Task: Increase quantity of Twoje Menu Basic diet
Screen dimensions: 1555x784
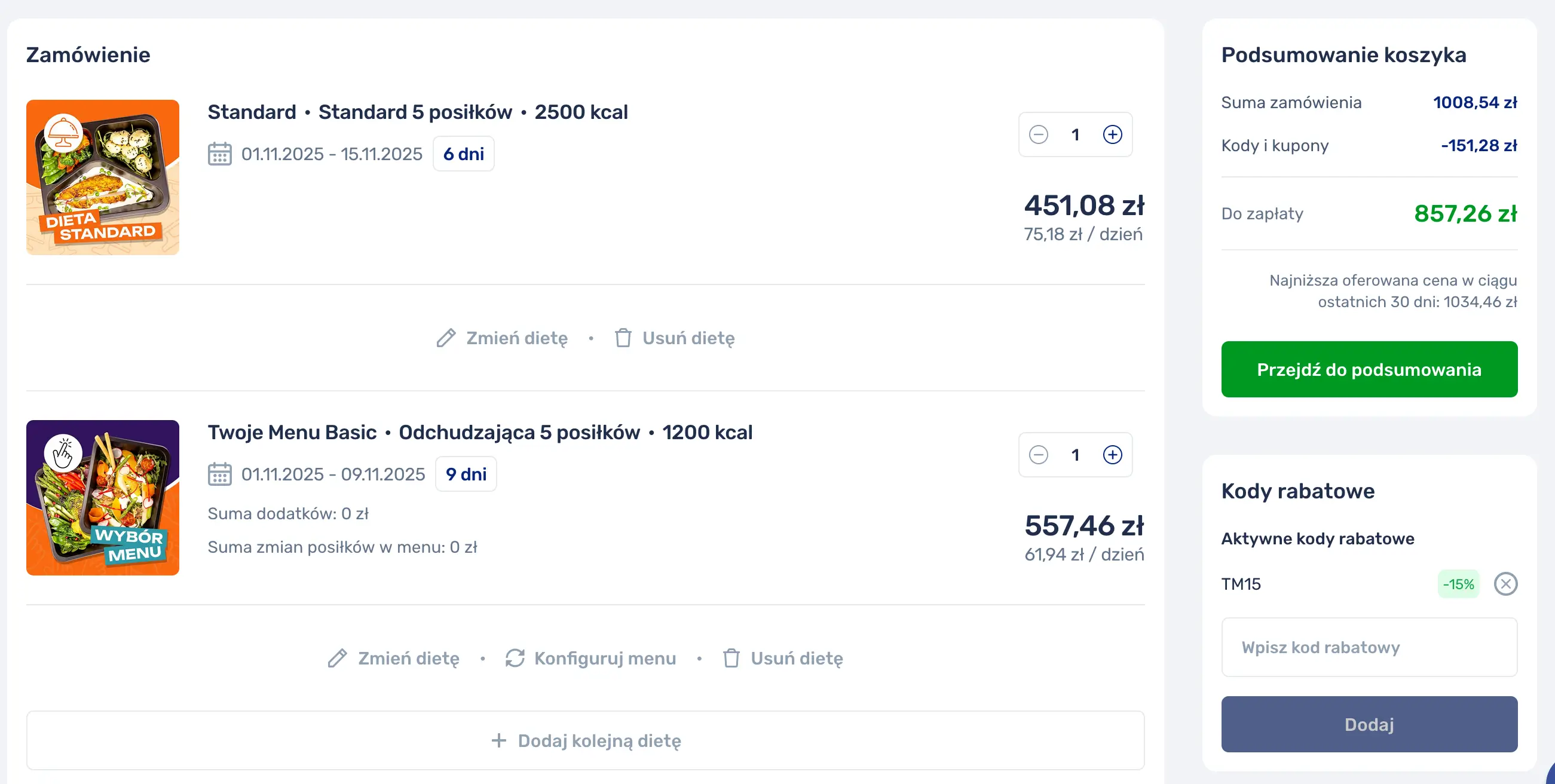Action: [1112, 455]
